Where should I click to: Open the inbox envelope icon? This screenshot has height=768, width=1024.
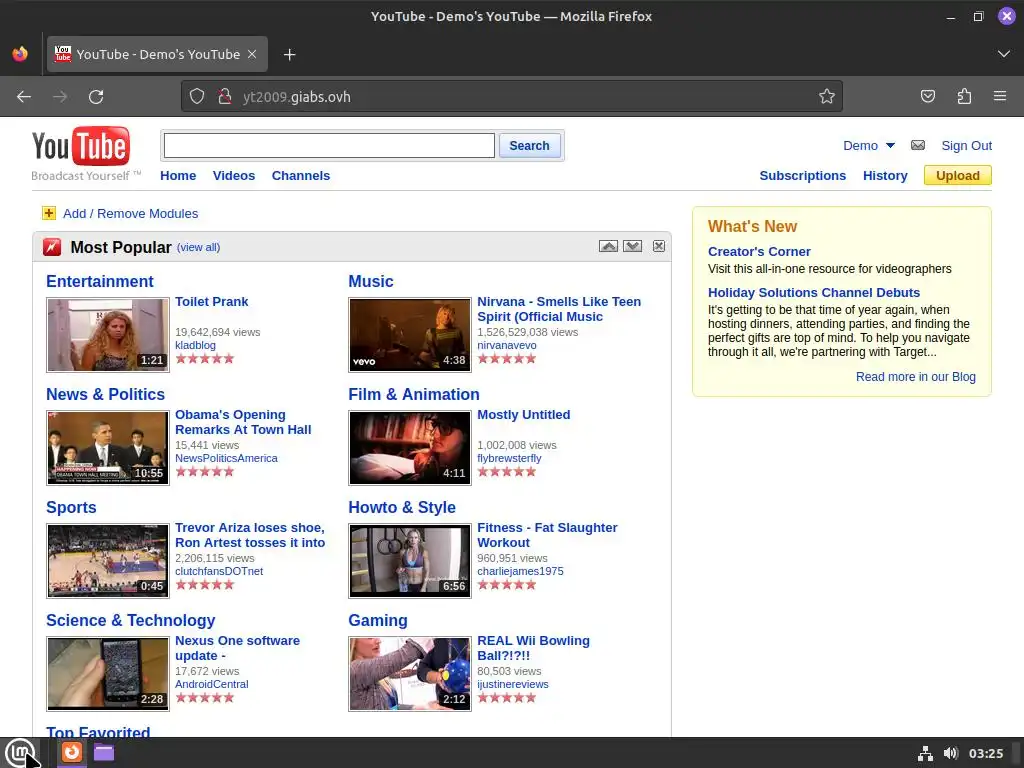click(918, 145)
